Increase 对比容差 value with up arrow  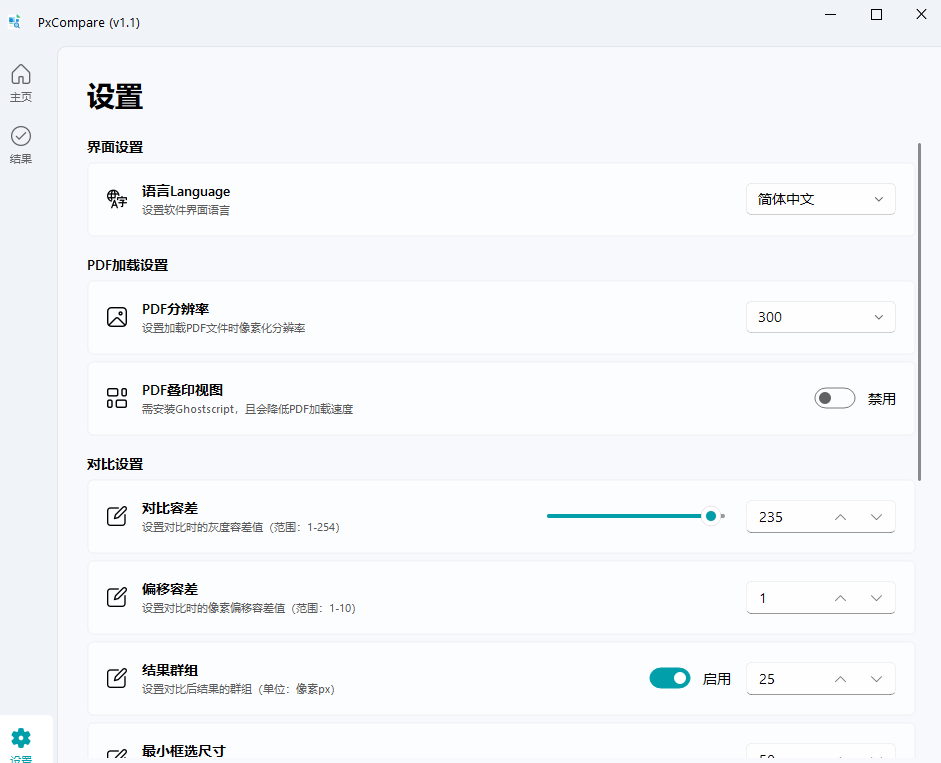point(840,517)
